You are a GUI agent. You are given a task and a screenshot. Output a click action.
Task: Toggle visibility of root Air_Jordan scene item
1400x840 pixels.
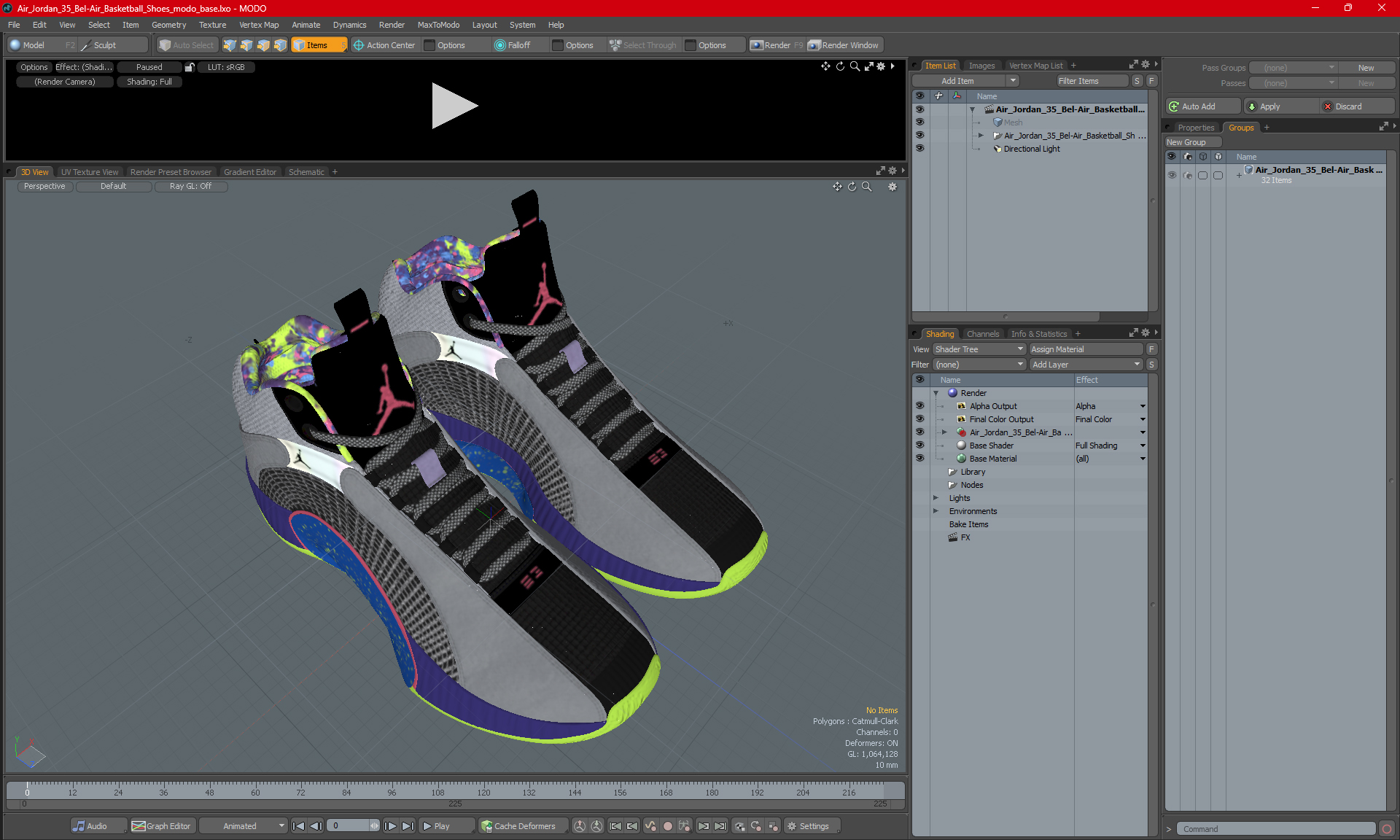point(919,109)
